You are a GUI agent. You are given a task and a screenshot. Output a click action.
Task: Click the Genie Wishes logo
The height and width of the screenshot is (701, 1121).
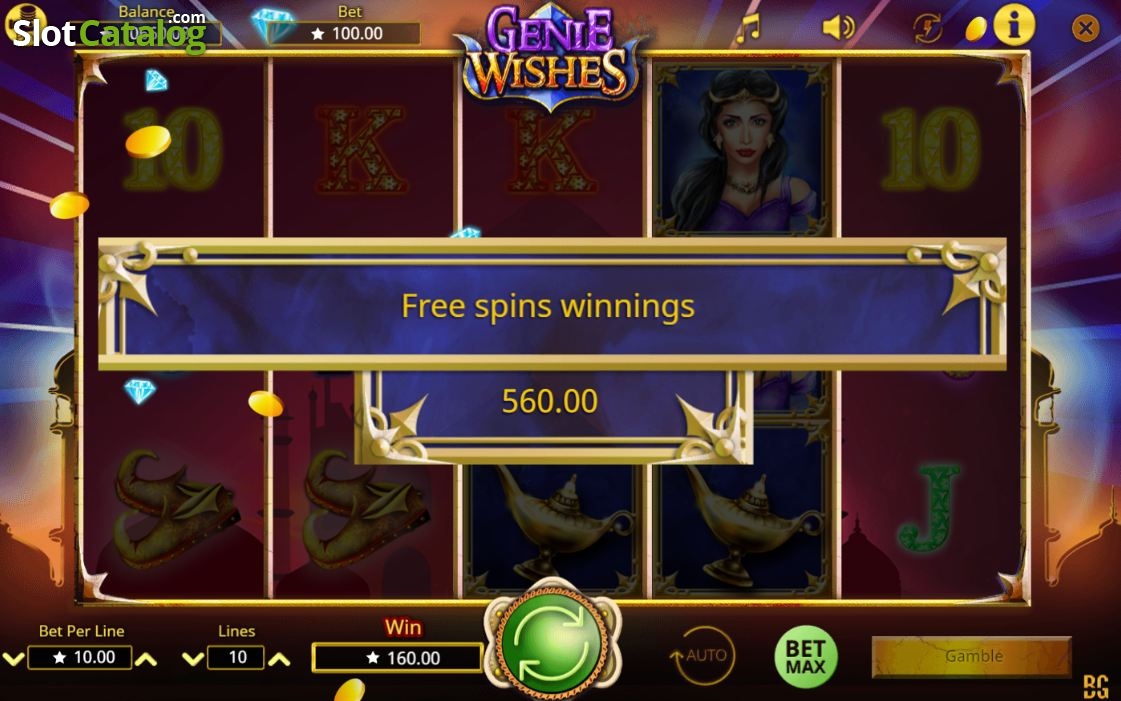549,57
